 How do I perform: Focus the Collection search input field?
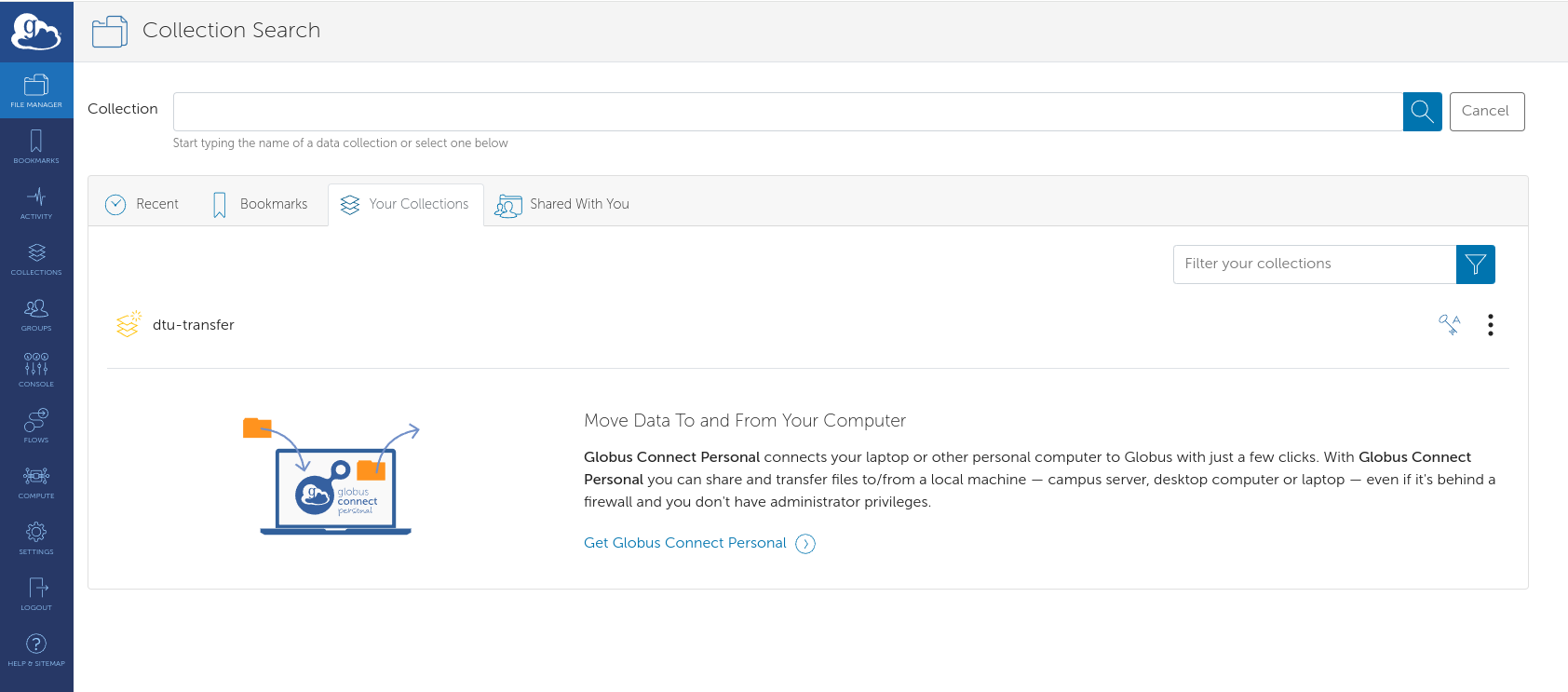(x=787, y=112)
